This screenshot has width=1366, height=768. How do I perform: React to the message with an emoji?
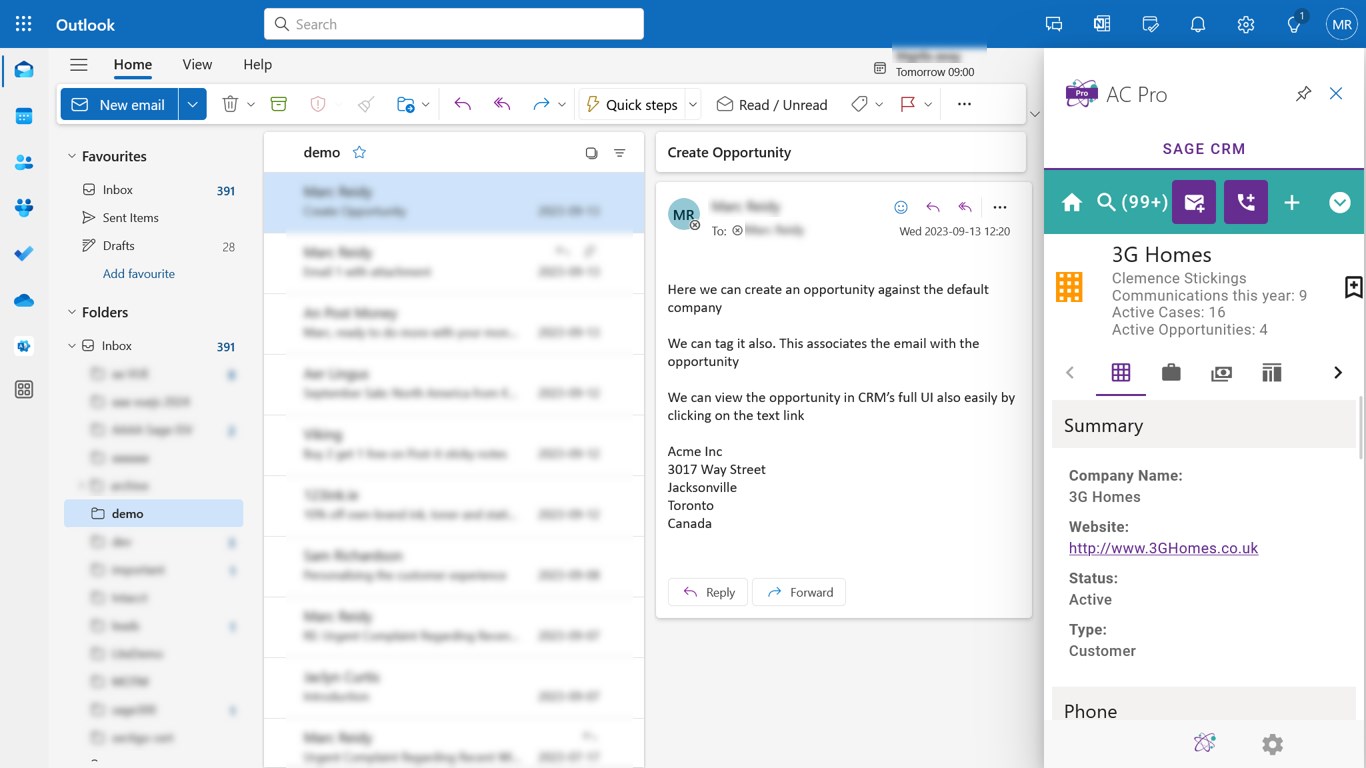[901, 207]
